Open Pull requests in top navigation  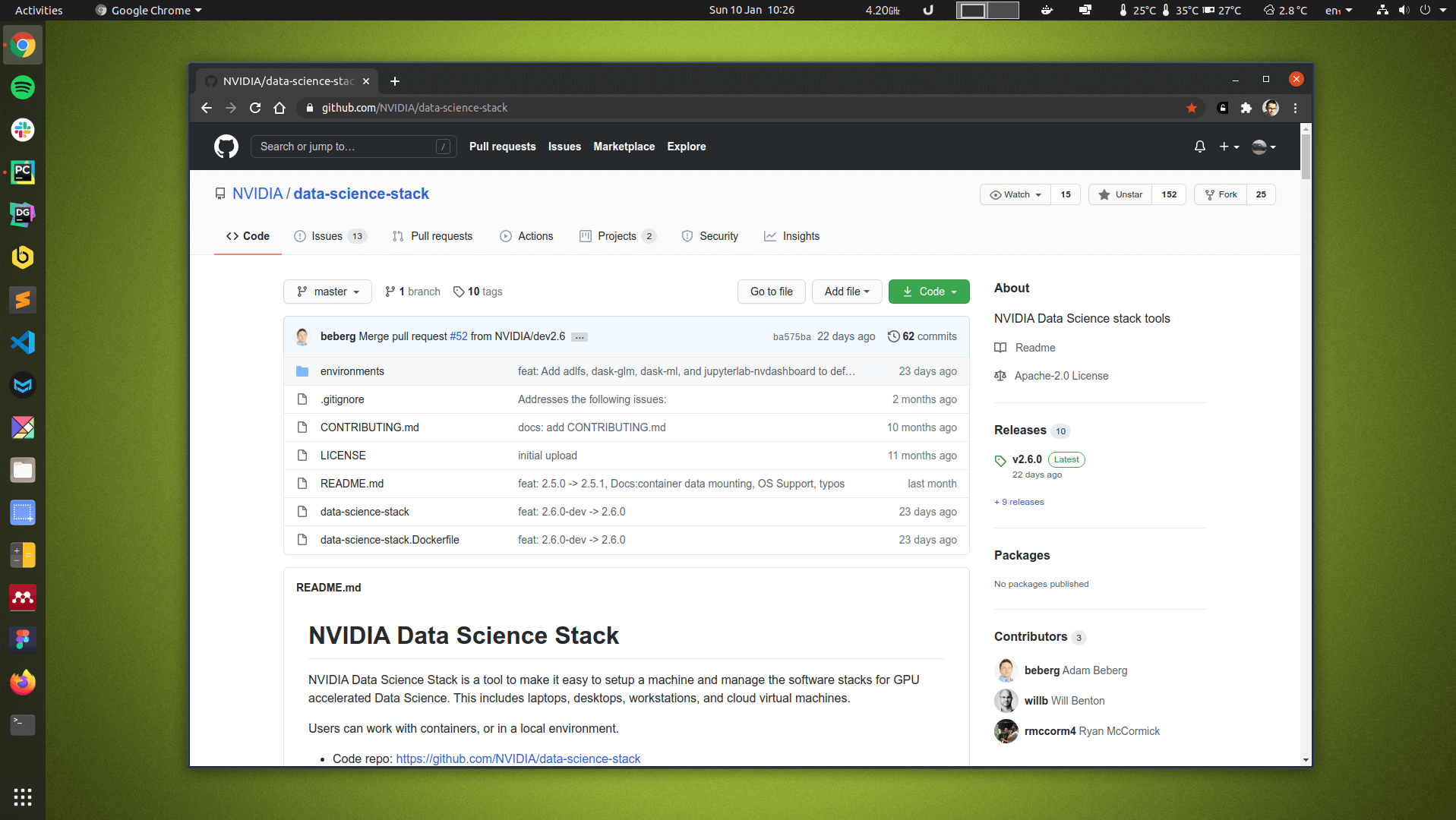(502, 147)
